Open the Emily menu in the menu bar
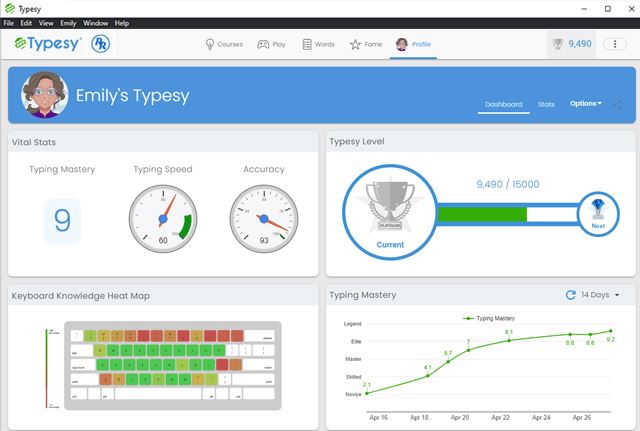The width and height of the screenshot is (640, 431). [x=68, y=22]
